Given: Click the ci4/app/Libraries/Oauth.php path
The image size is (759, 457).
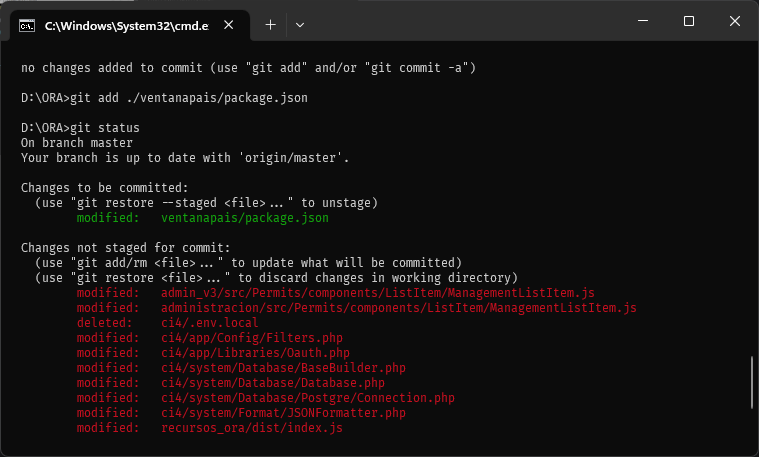Looking at the screenshot, I should coord(255,353).
